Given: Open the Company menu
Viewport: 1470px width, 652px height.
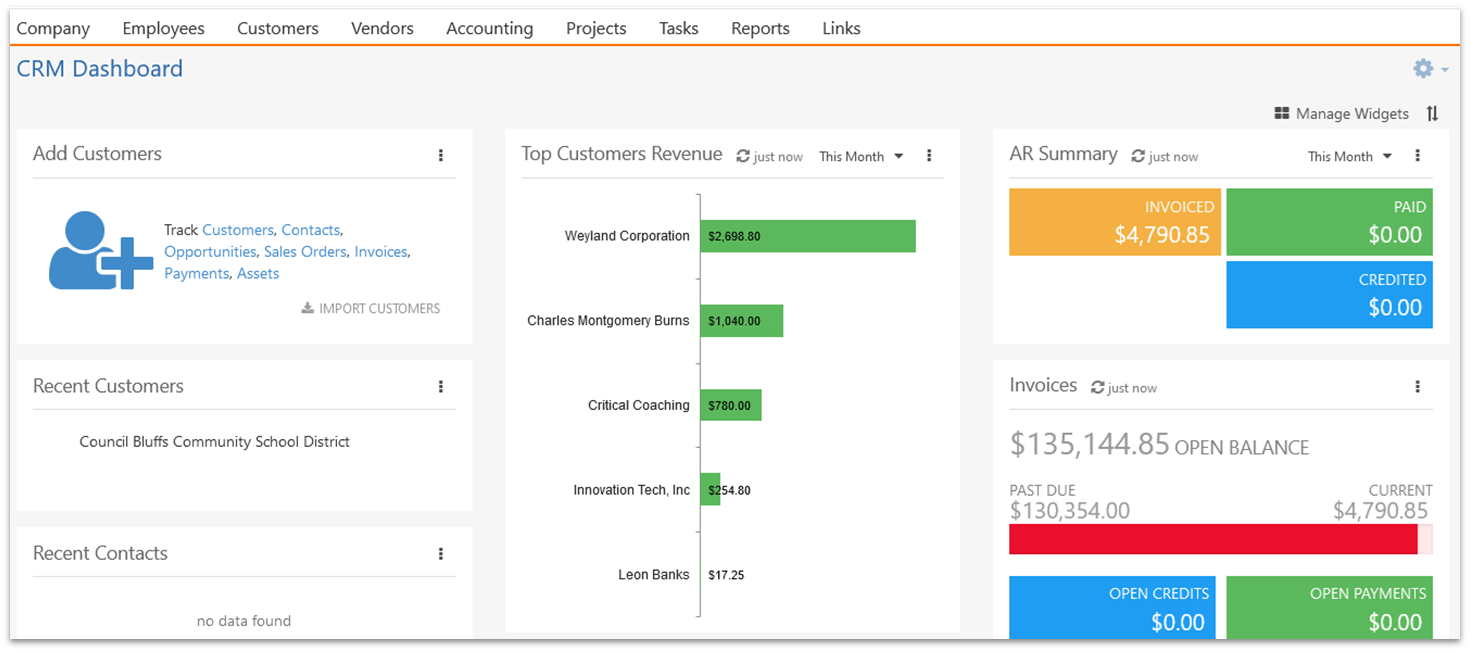Looking at the screenshot, I should click(53, 28).
